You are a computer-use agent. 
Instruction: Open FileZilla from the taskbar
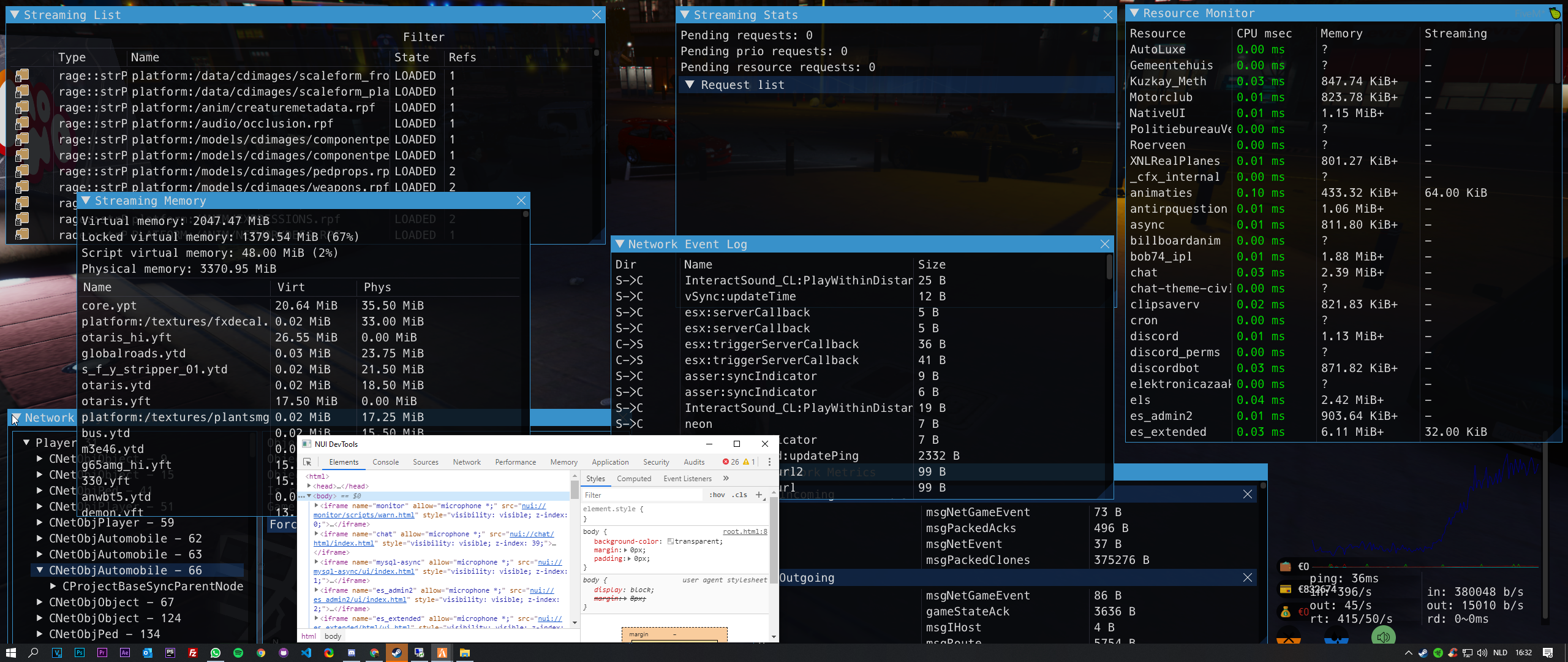(193, 653)
